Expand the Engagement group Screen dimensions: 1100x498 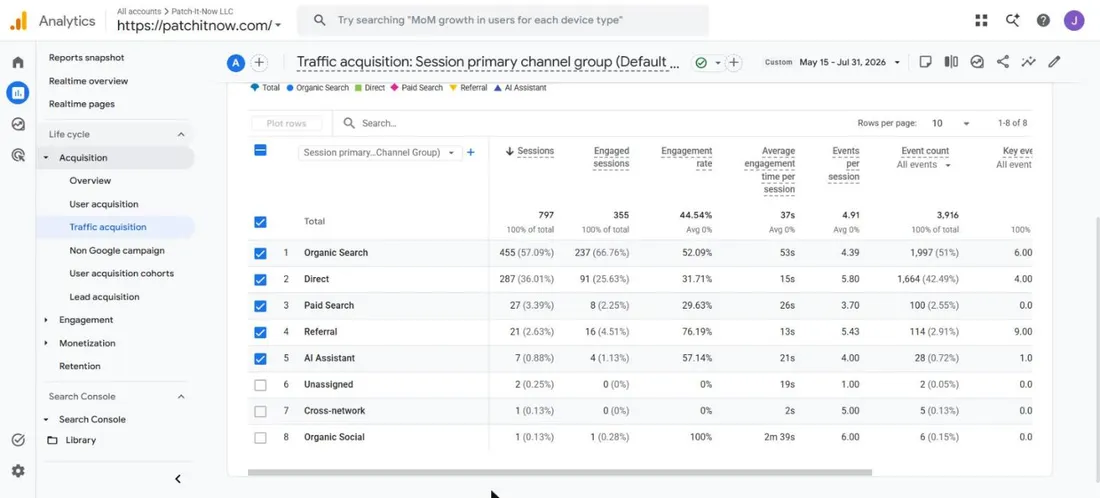click(46, 320)
